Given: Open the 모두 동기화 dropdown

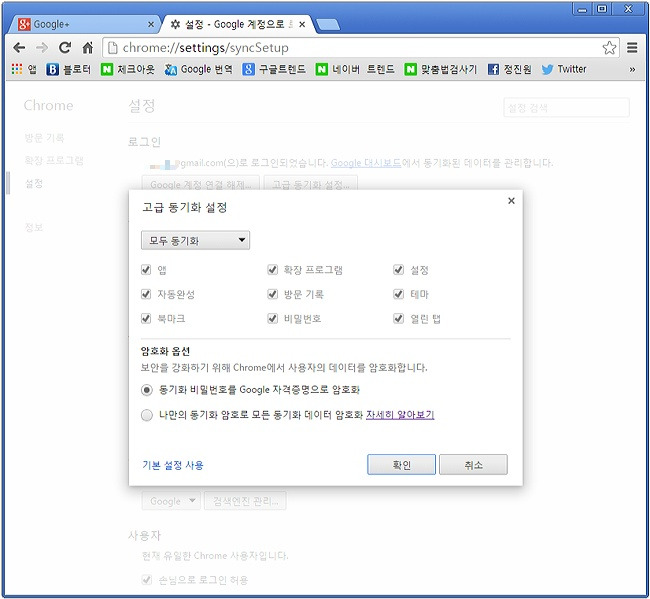Looking at the screenshot, I should [x=195, y=240].
